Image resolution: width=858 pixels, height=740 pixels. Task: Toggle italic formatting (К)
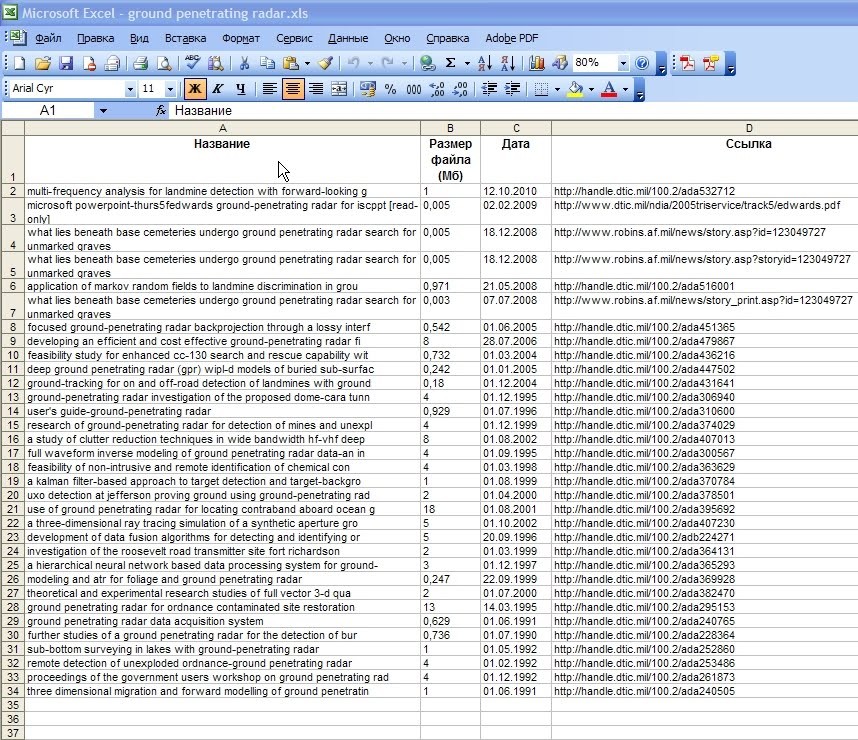click(x=217, y=89)
